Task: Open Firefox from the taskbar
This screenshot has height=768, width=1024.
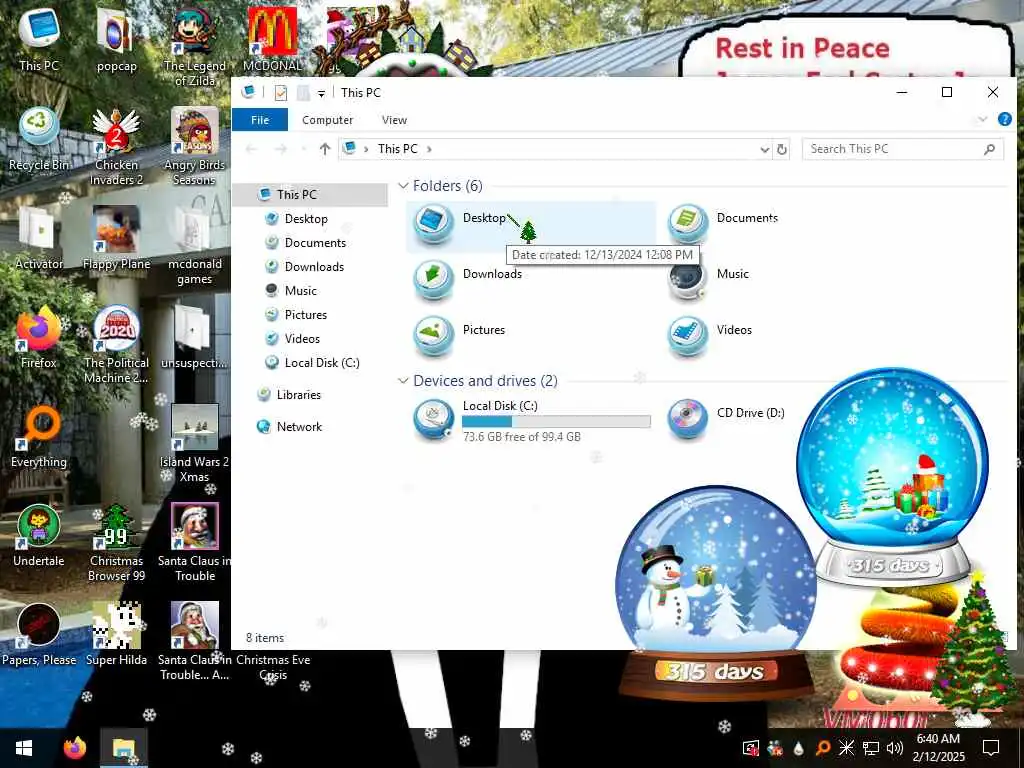Action: click(75, 748)
